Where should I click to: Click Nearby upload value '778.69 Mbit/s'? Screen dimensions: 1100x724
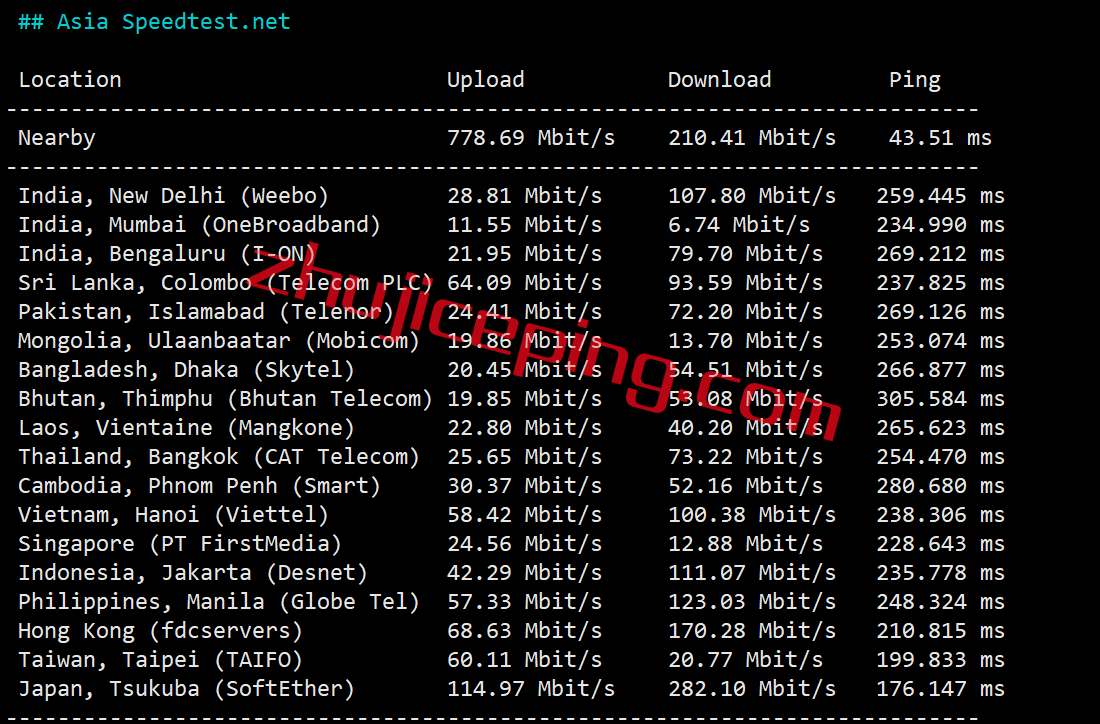[x=531, y=138]
